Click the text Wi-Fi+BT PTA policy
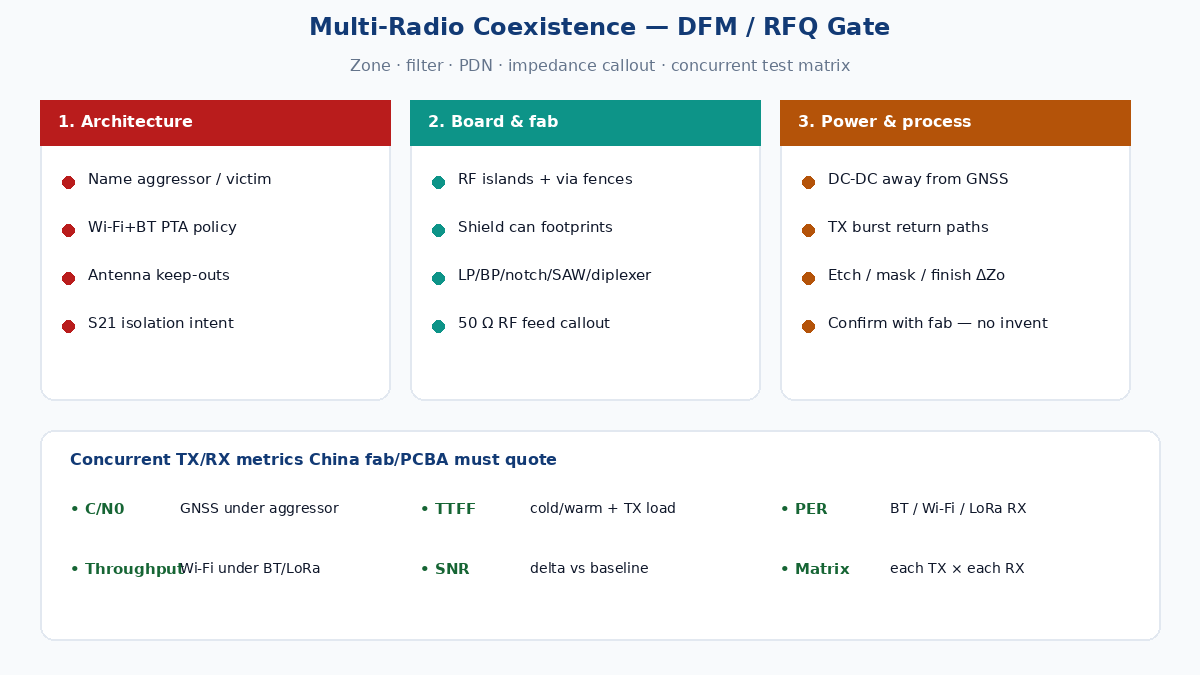Screen dimensions: 1200x675 [x=162, y=228]
